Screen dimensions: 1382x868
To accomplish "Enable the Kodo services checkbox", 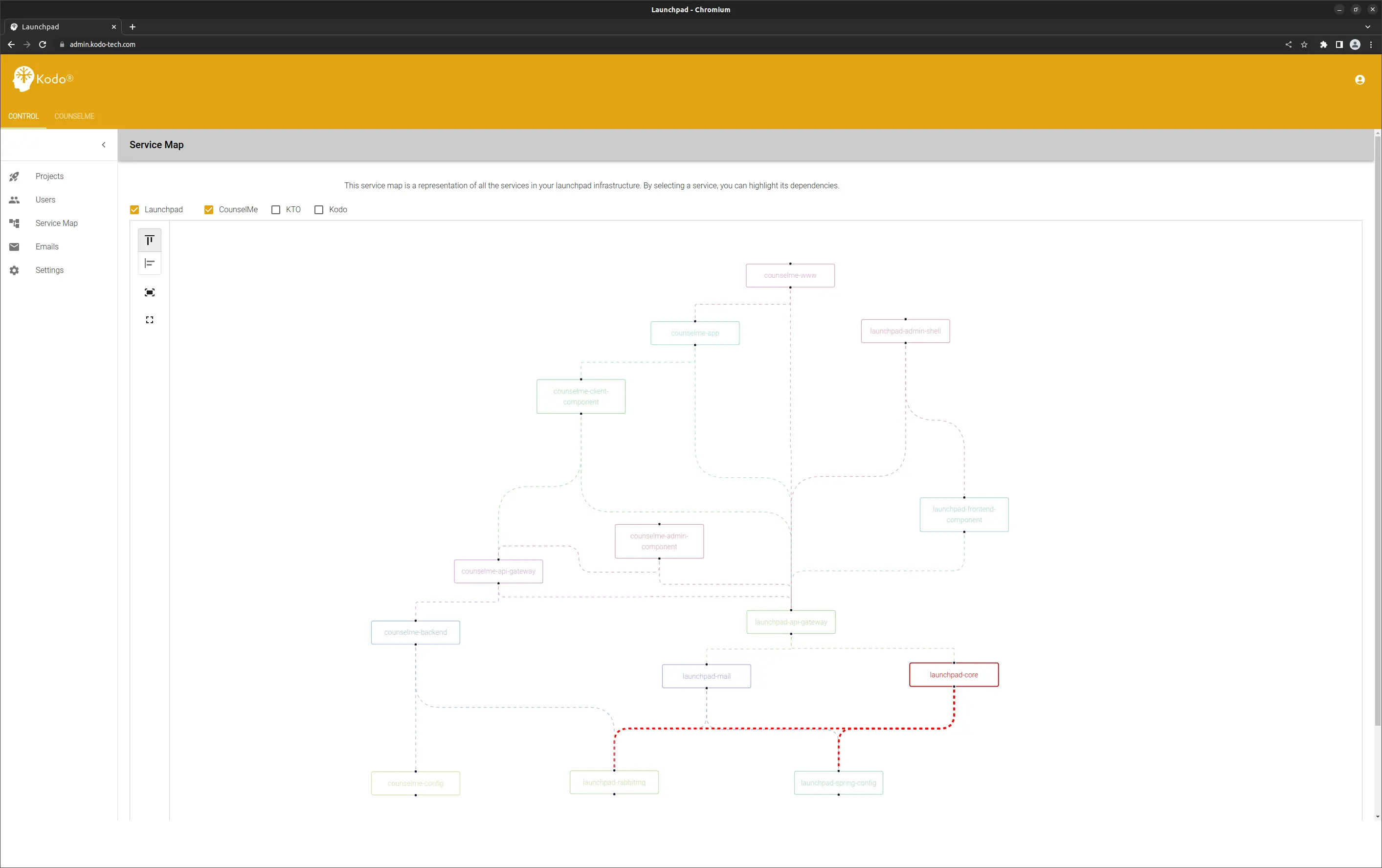I will (x=319, y=209).
